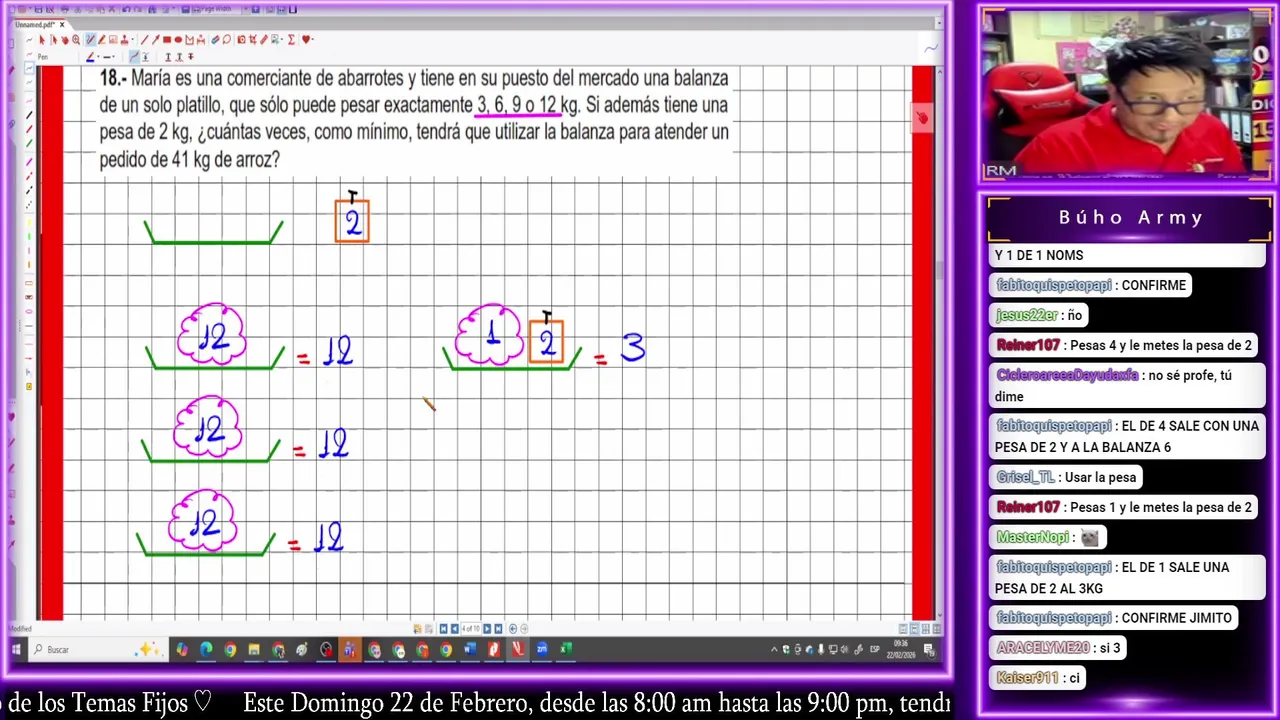Open the line style dropdown
1280x720 pixels.
pyautogui.click(x=114, y=57)
